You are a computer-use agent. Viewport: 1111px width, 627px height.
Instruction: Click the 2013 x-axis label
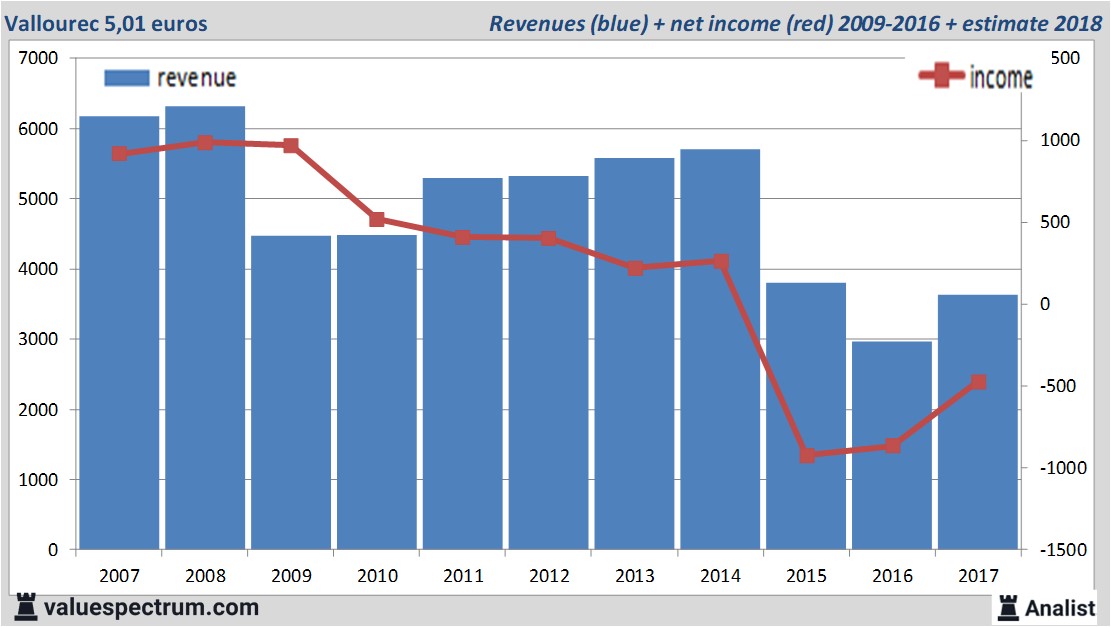pyautogui.click(x=634, y=575)
